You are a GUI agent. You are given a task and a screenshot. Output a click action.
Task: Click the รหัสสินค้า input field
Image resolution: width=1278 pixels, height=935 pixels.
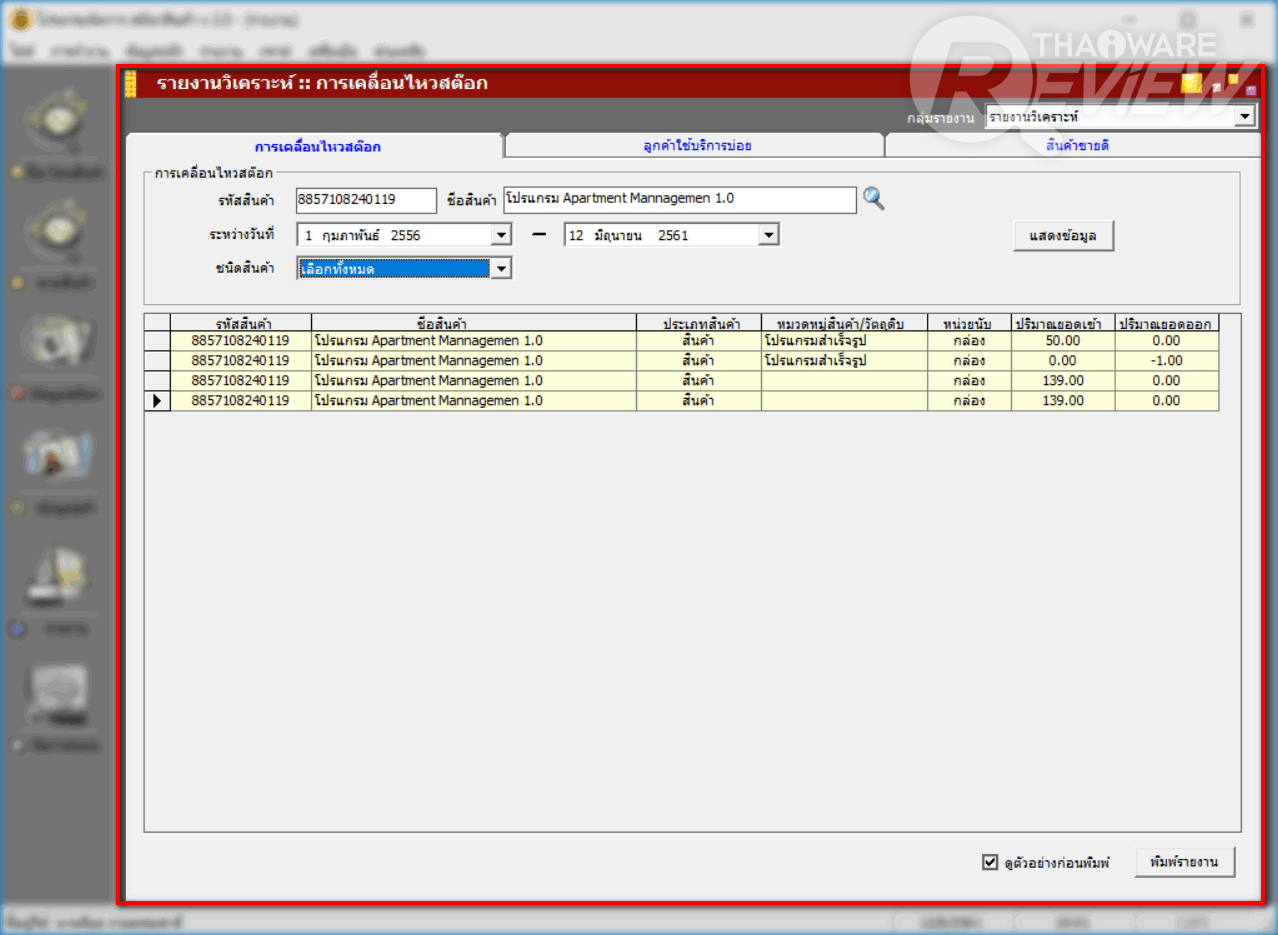(366, 200)
